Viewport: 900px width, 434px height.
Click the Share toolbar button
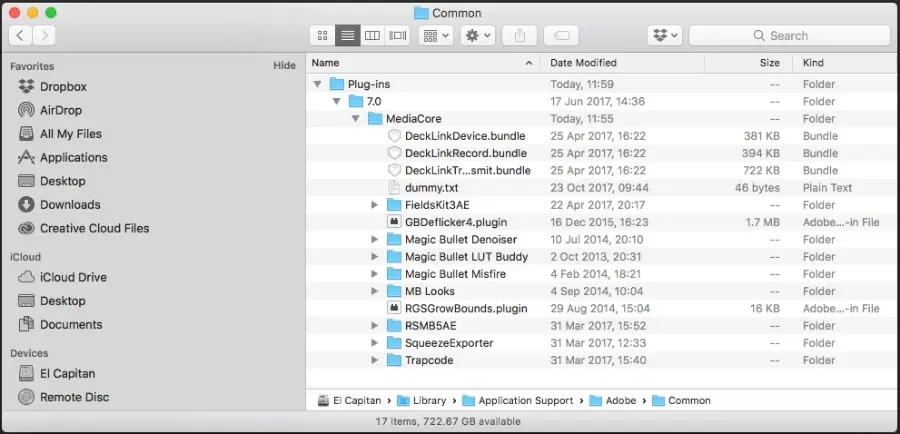pyautogui.click(x=519, y=36)
